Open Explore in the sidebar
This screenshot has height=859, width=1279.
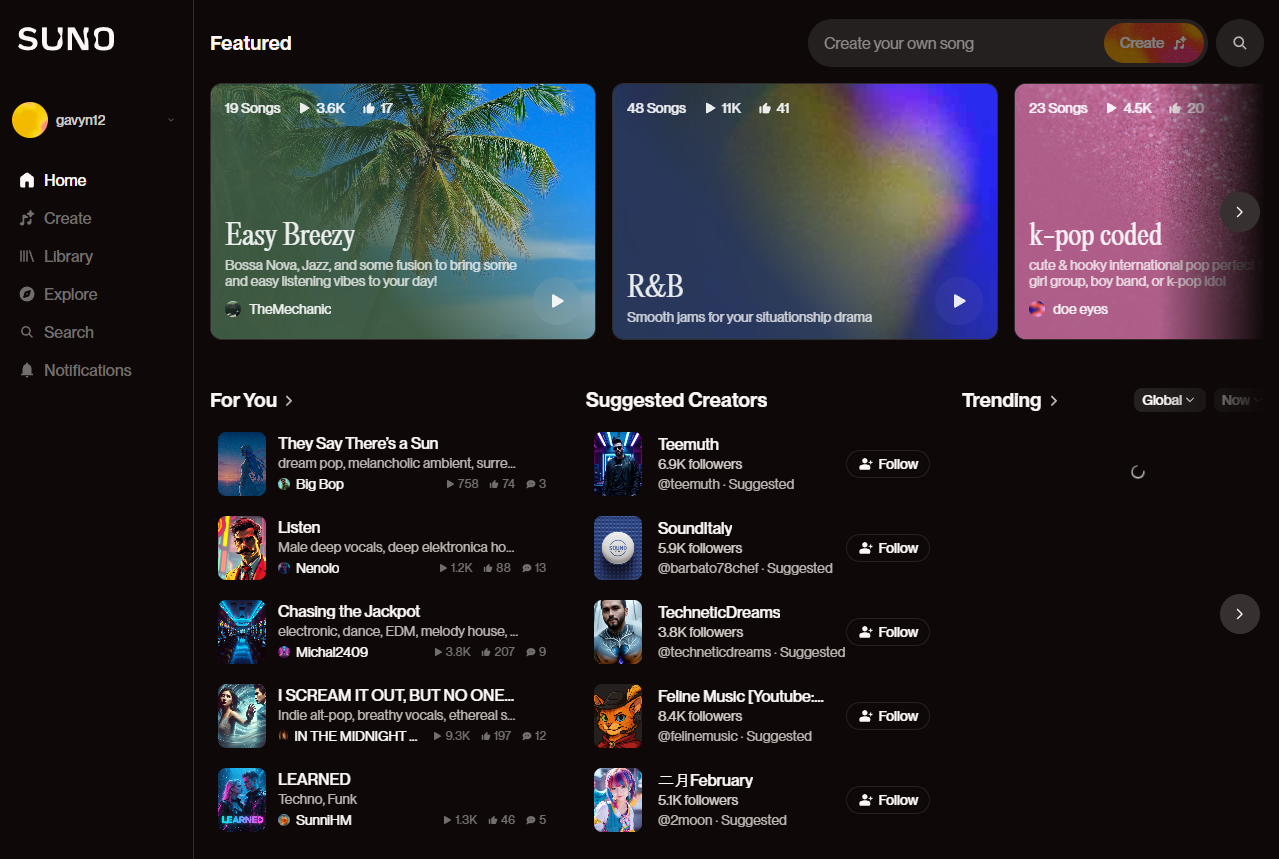coord(58,294)
